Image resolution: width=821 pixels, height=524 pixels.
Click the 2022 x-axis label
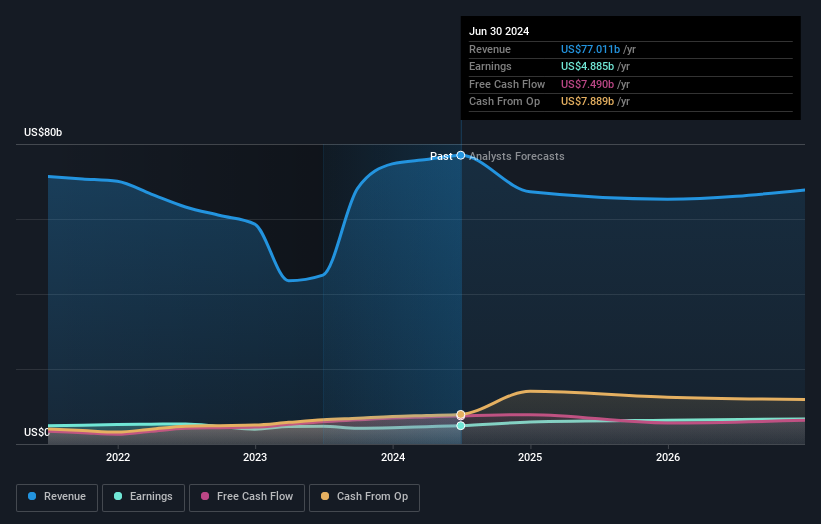[x=118, y=457]
